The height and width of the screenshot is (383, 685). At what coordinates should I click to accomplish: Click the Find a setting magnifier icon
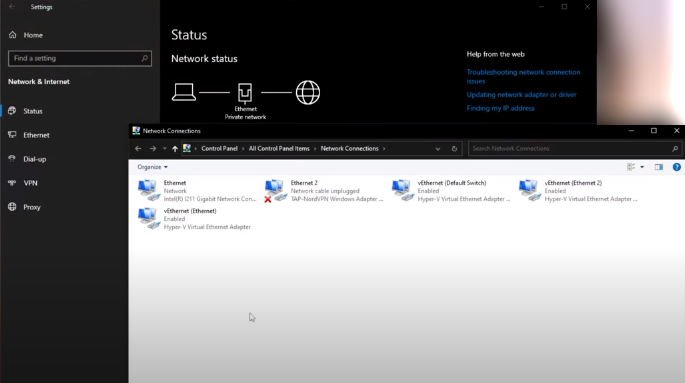point(145,58)
